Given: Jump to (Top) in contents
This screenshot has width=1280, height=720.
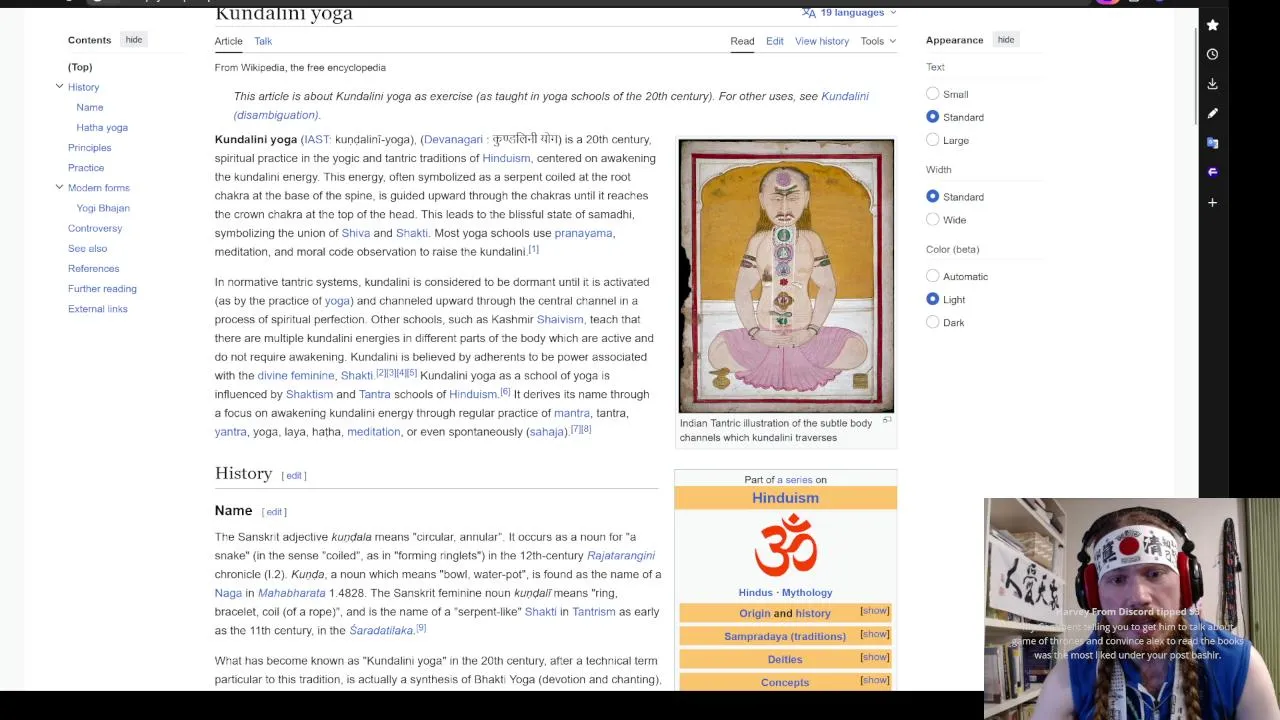Looking at the screenshot, I should tap(80, 67).
